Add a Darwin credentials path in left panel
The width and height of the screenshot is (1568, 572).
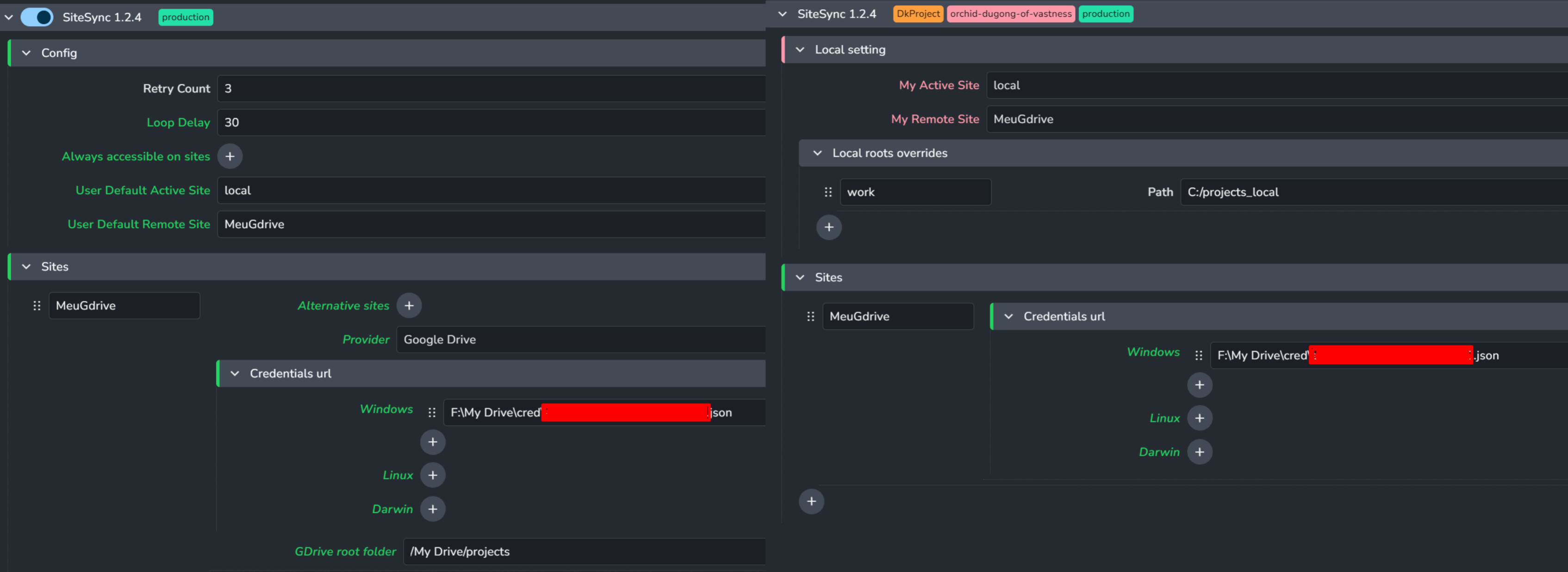point(433,510)
